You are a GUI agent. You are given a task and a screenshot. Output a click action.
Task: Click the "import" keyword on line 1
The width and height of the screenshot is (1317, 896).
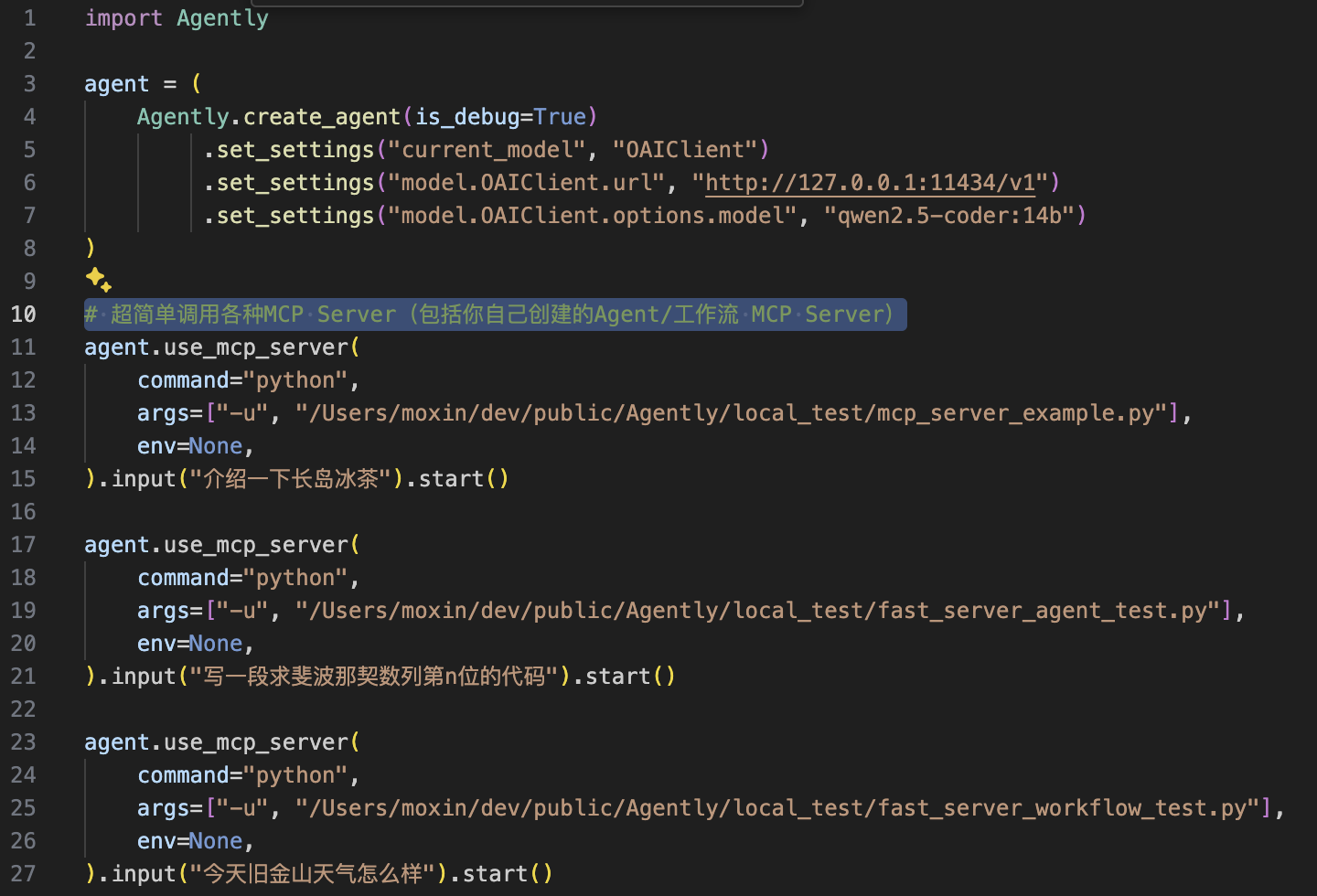tap(123, 18)
